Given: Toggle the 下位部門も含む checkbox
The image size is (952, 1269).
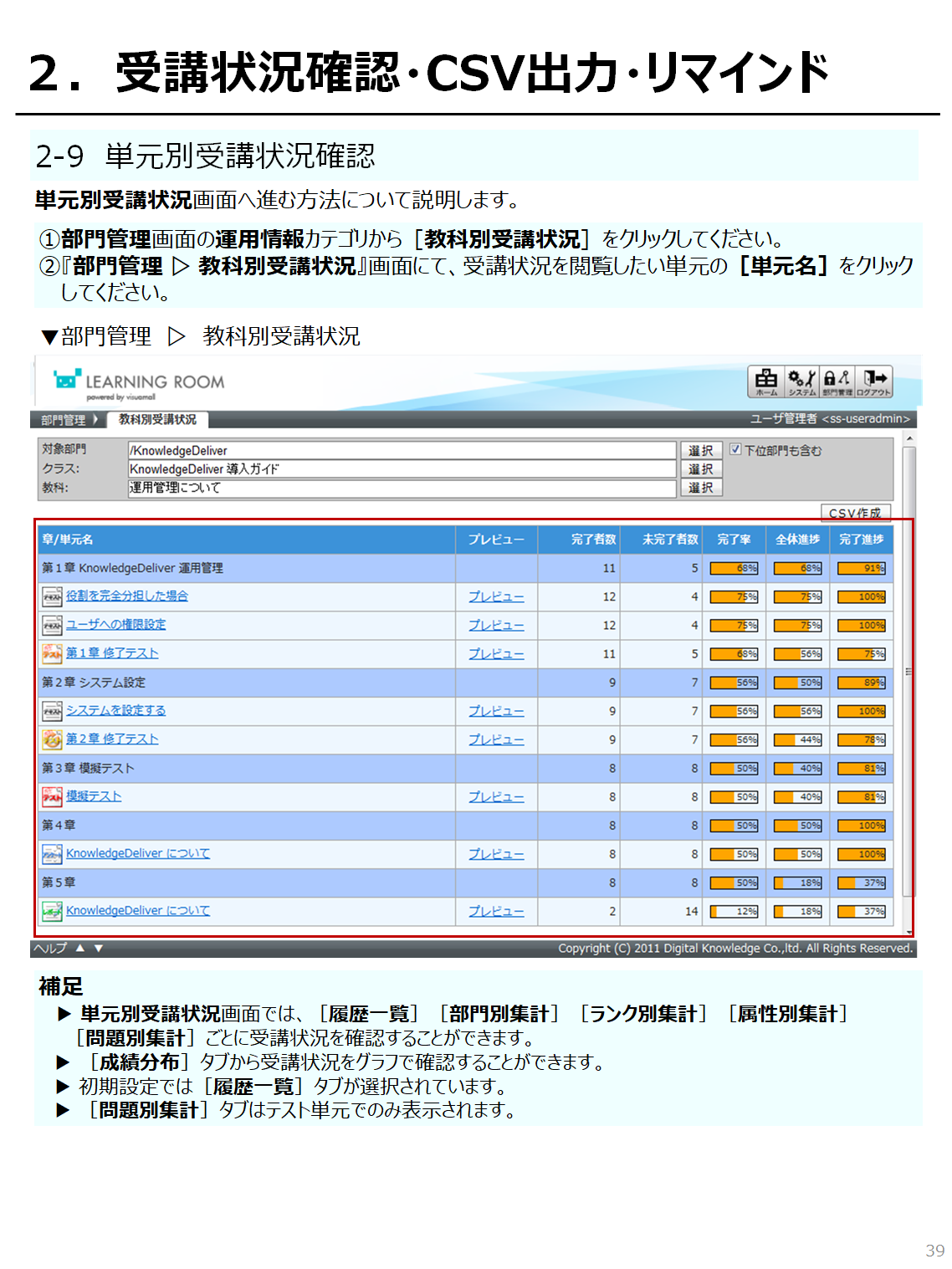Looking at the screenshot, I should [x=735, y=450].
